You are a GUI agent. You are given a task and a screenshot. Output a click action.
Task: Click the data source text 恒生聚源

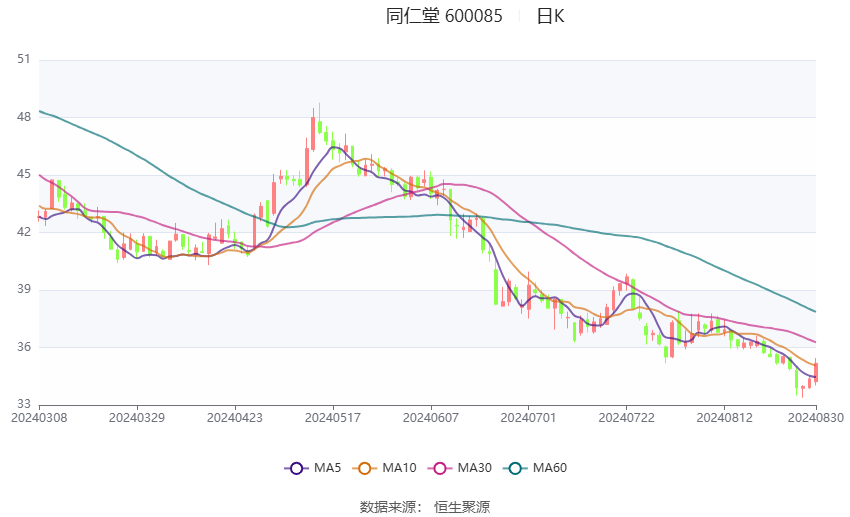coord(462,507)
